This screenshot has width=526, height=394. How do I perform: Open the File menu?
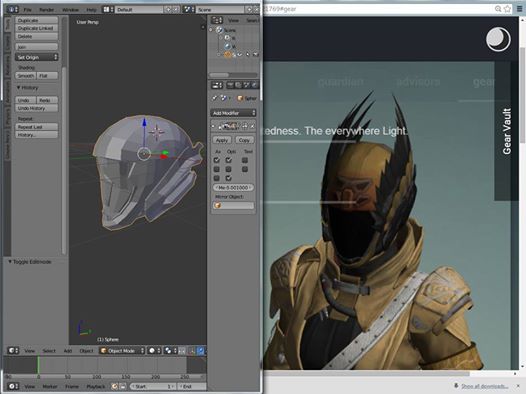pyautogui.click(x=27, y=10)
